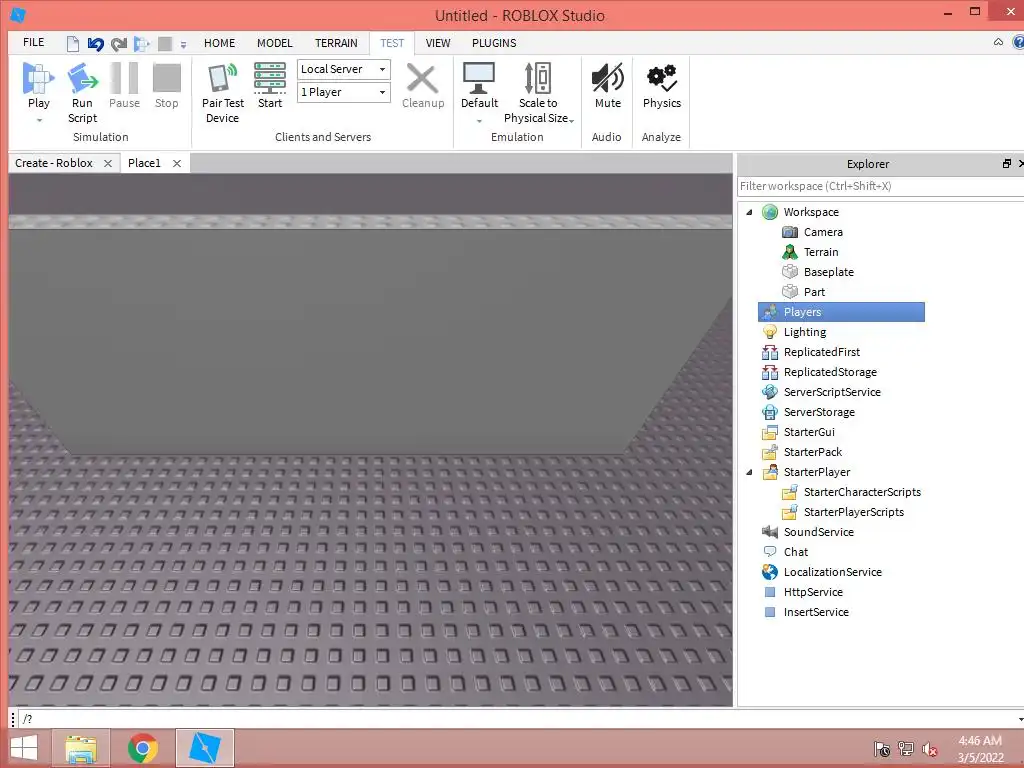1024x768 pixels.
Task: Open the FILE menu
Action: (33, 42)
